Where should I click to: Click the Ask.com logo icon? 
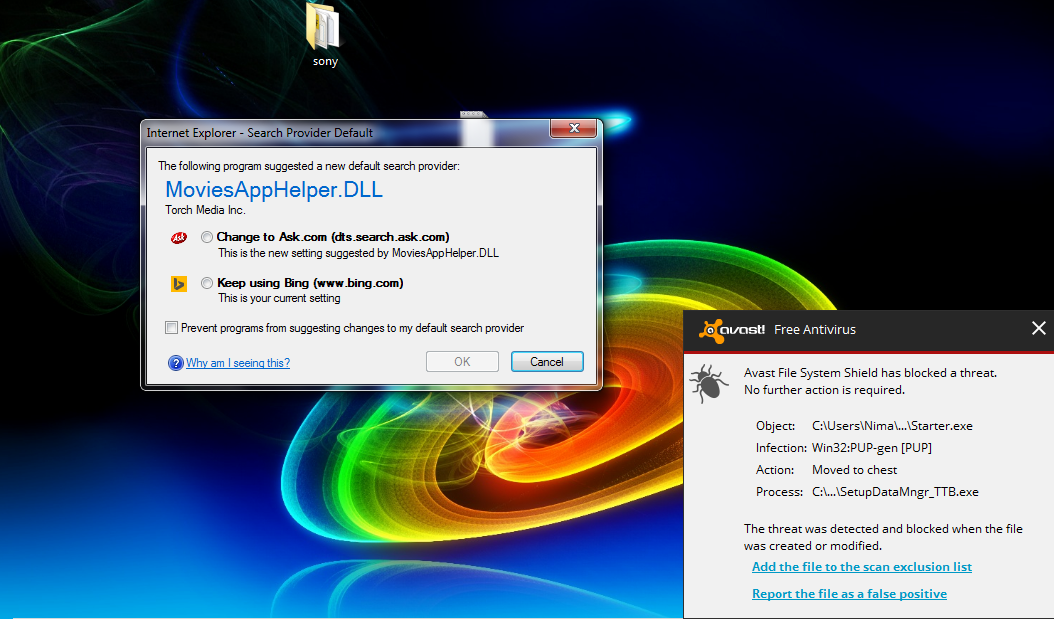coord(178,237)
